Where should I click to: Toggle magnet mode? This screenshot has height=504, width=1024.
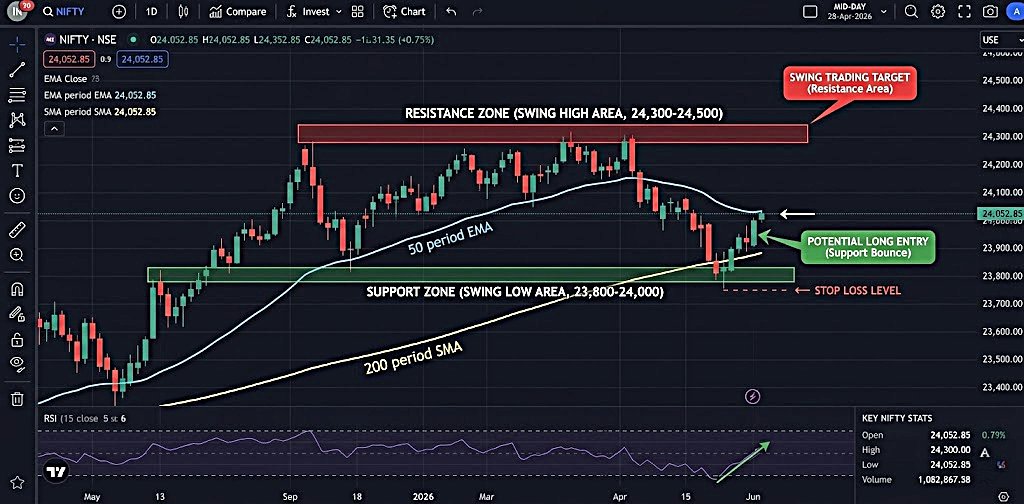coord(18,289)
